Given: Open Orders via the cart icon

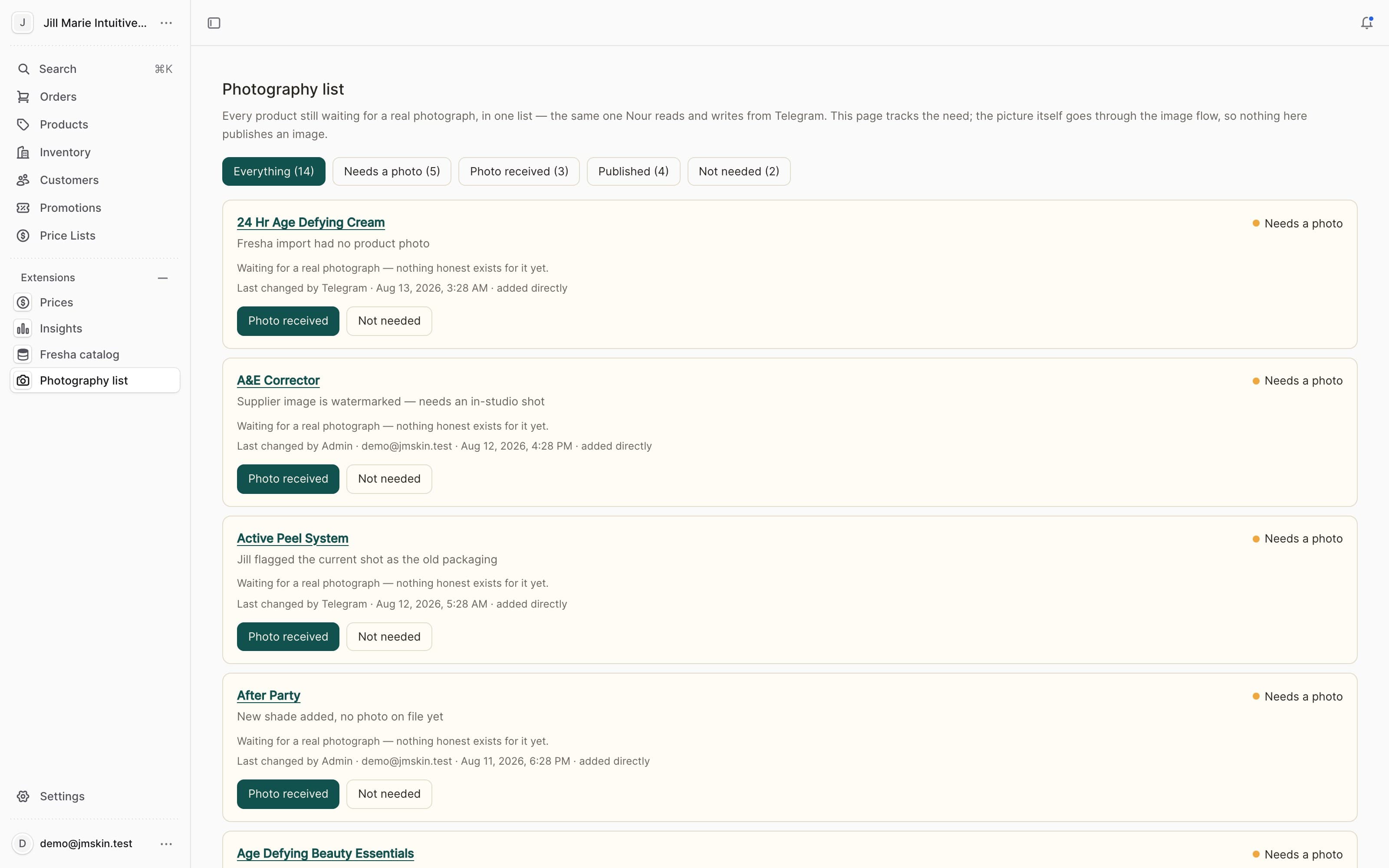Looking at the screenshot, I should (x=23, y=96).
